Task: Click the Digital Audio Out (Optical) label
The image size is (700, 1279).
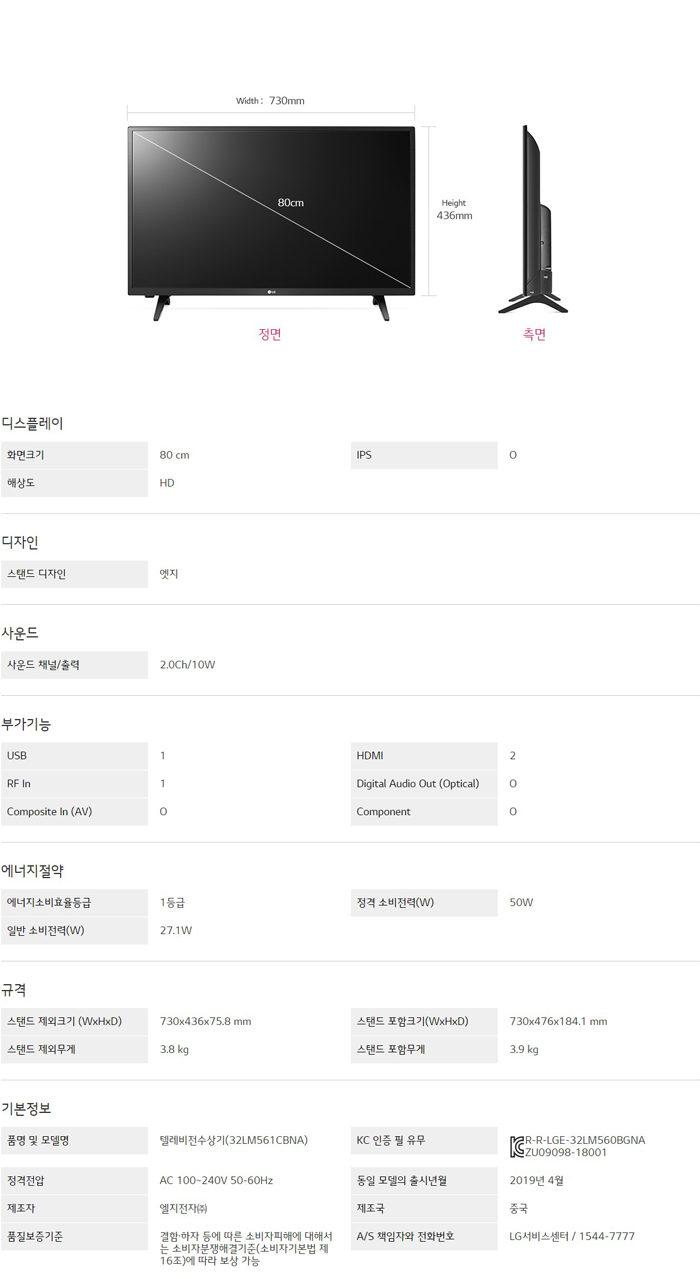Action: tap(418, 784)
